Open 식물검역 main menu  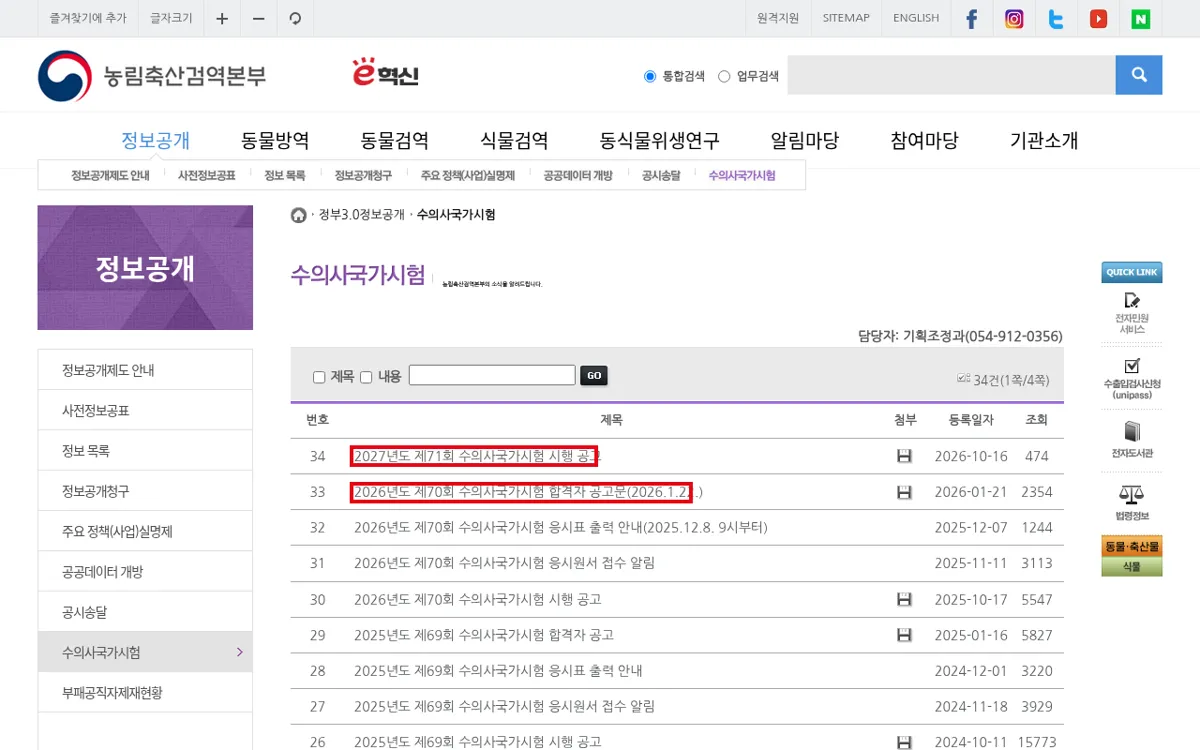[x=514, y=140]
